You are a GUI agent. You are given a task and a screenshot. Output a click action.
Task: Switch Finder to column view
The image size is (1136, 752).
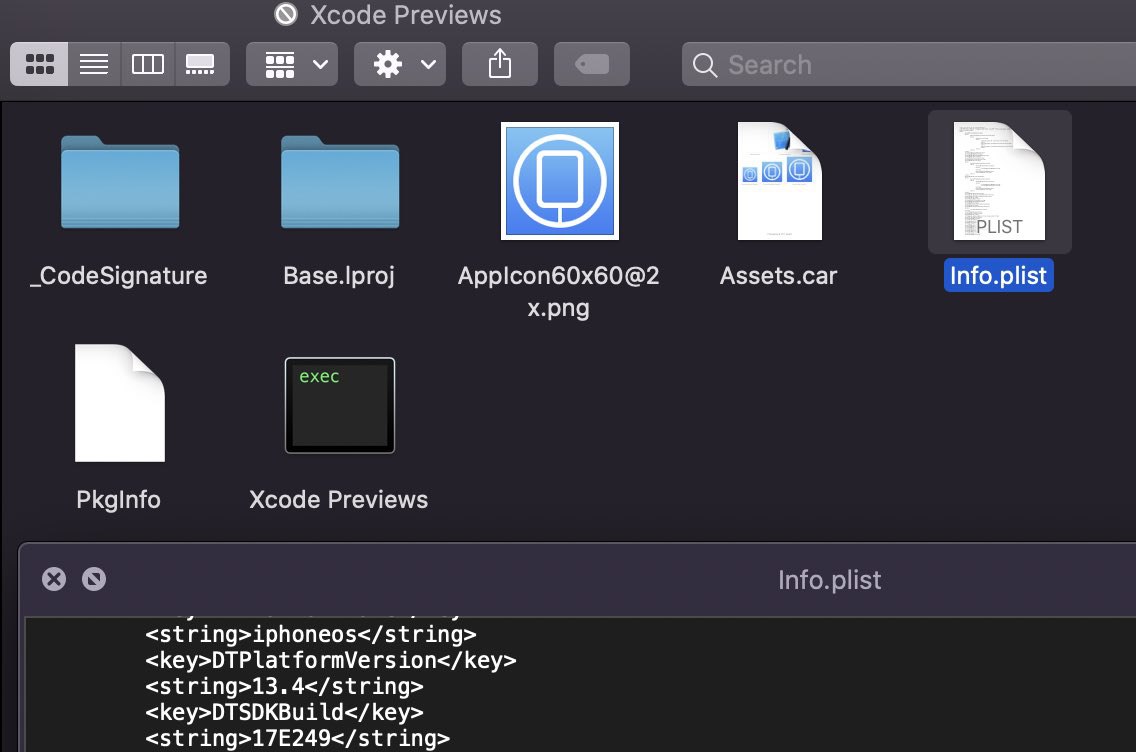coord(148,64)
